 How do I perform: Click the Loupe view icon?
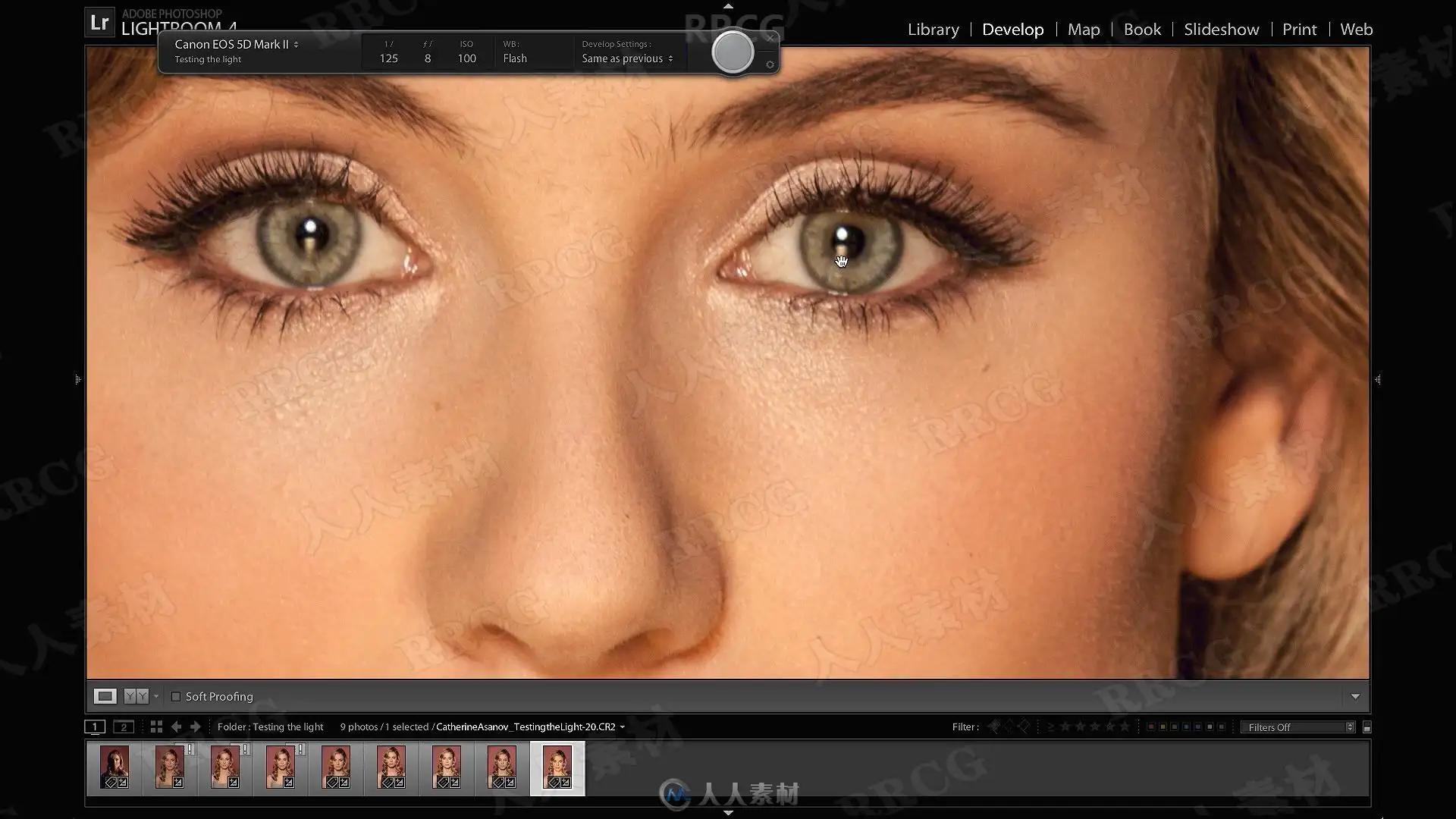pyautogui.click(x=105, y=696)
